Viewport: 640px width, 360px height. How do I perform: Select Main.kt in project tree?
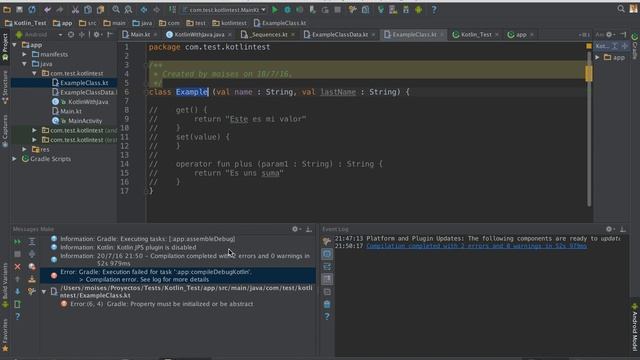point(67,111)
